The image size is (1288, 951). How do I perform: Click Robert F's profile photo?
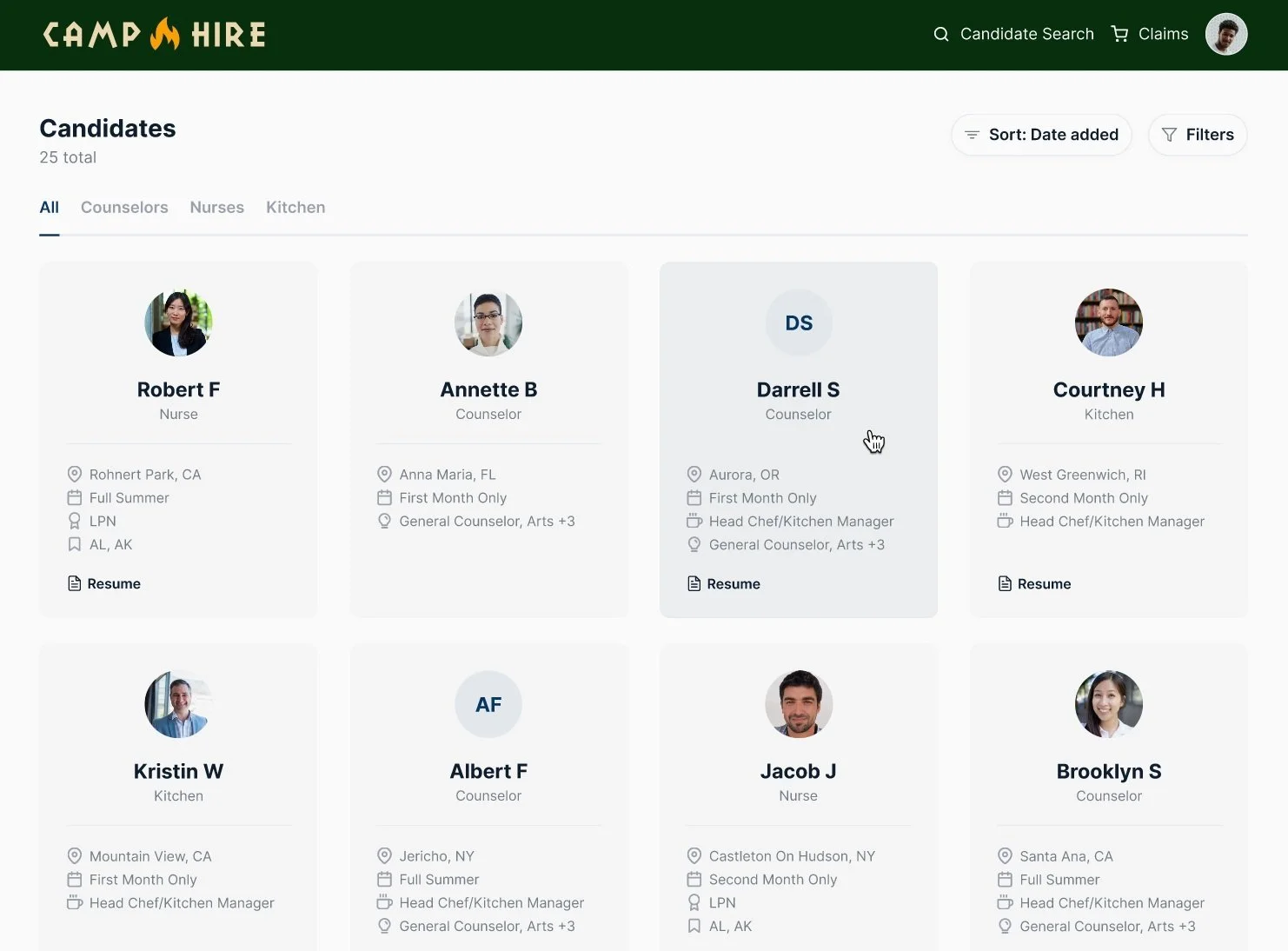pyautogui.click(x=178, y=323)
